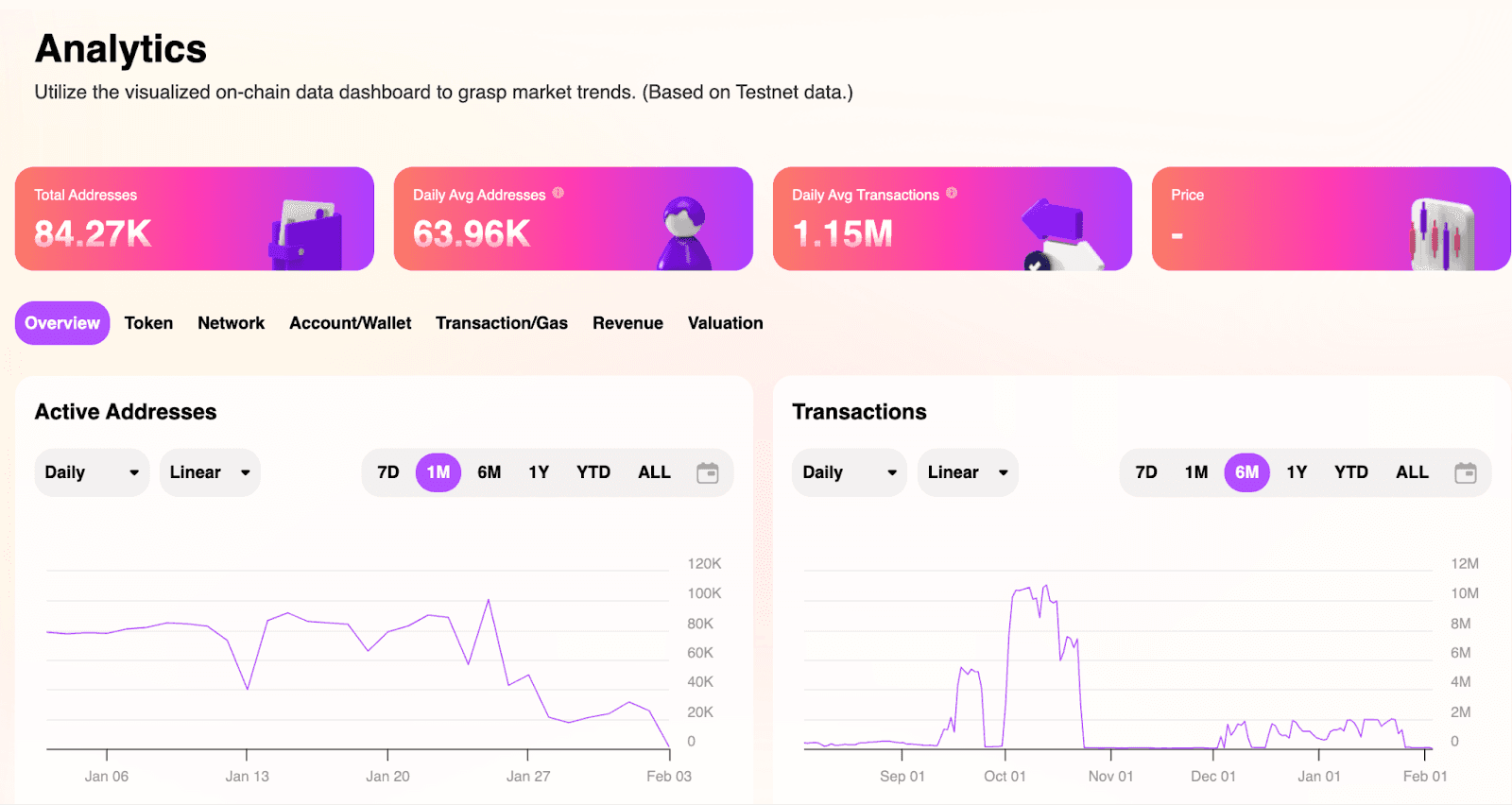Screen dimensions: 1512x805
Task: Select YTD range for Transactions chart
Action: click(x=1351, y=472)
